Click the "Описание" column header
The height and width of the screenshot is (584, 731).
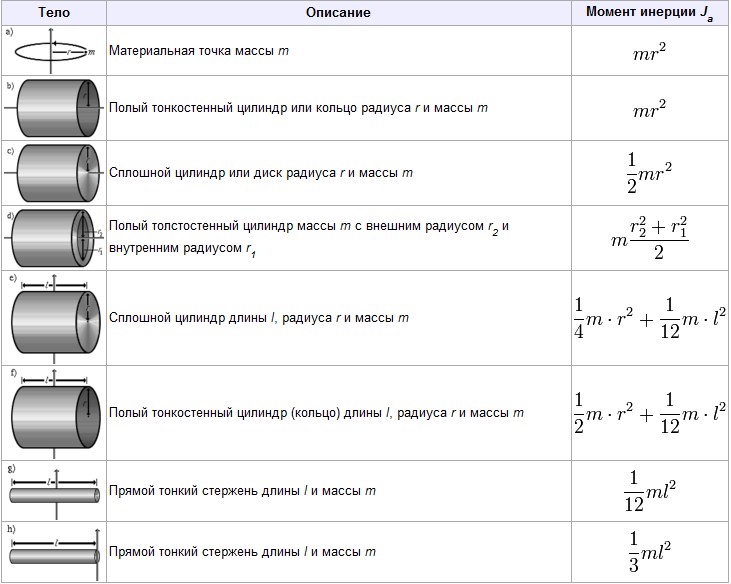pos(338,13)
